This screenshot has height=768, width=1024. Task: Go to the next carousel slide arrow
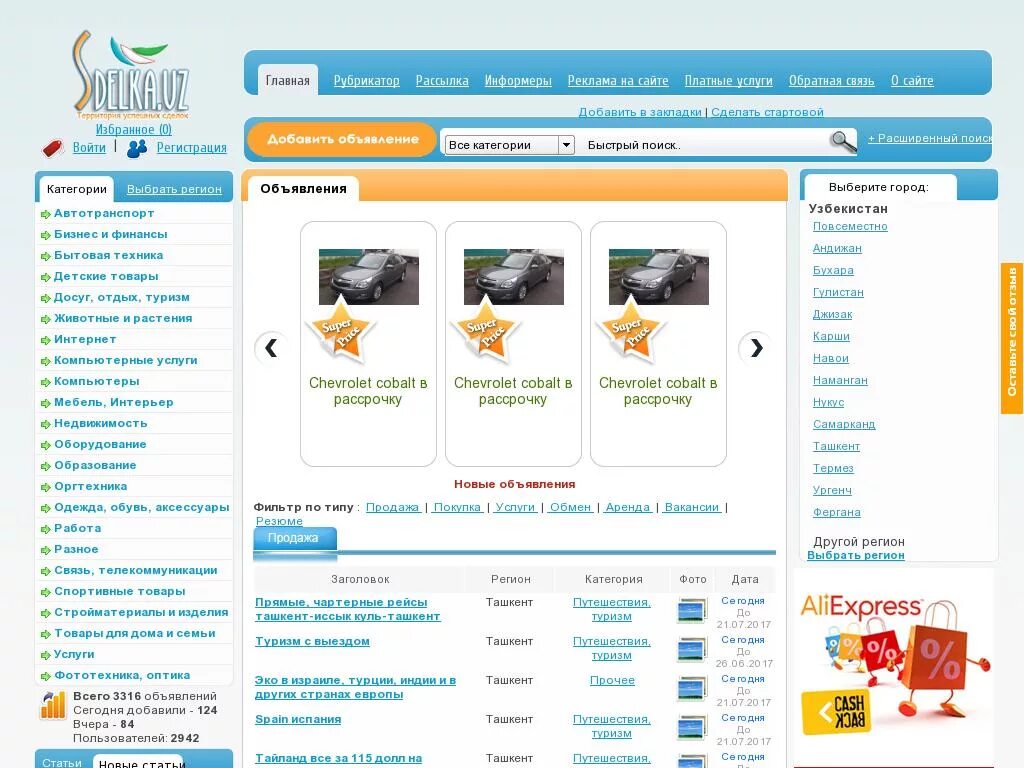click(x=756, y=348)
